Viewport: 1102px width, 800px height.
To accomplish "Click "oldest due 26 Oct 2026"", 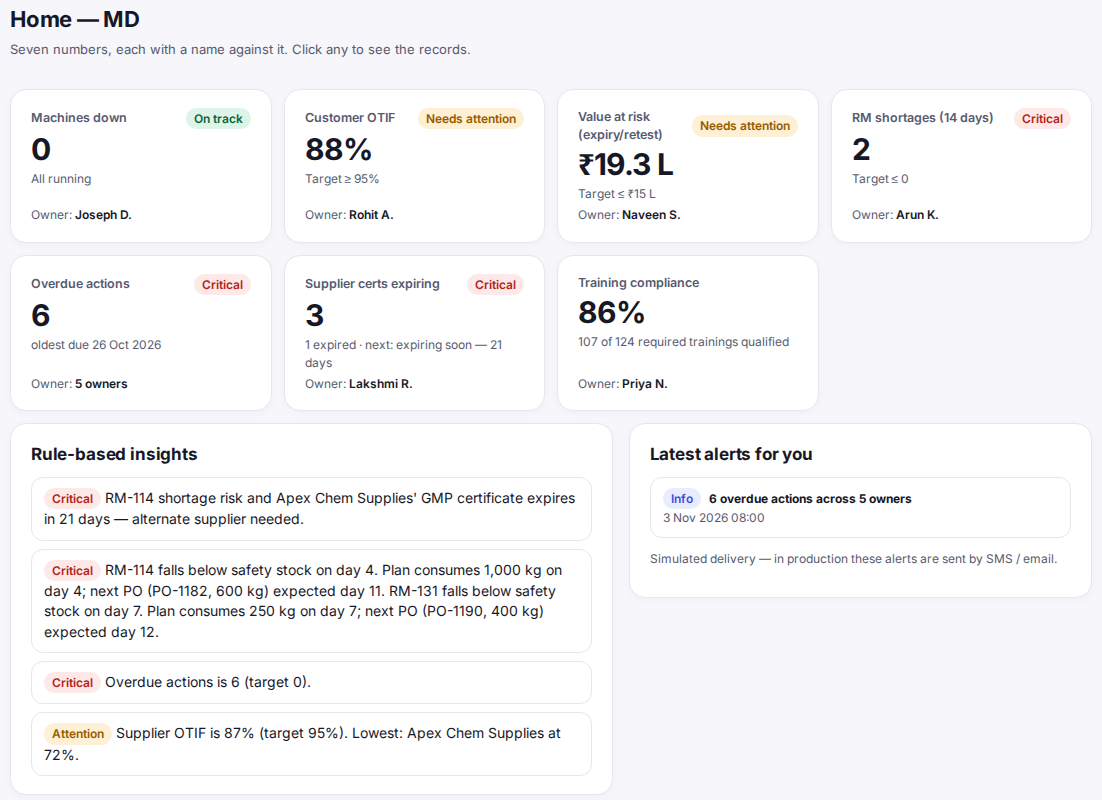I will point(96,345).
